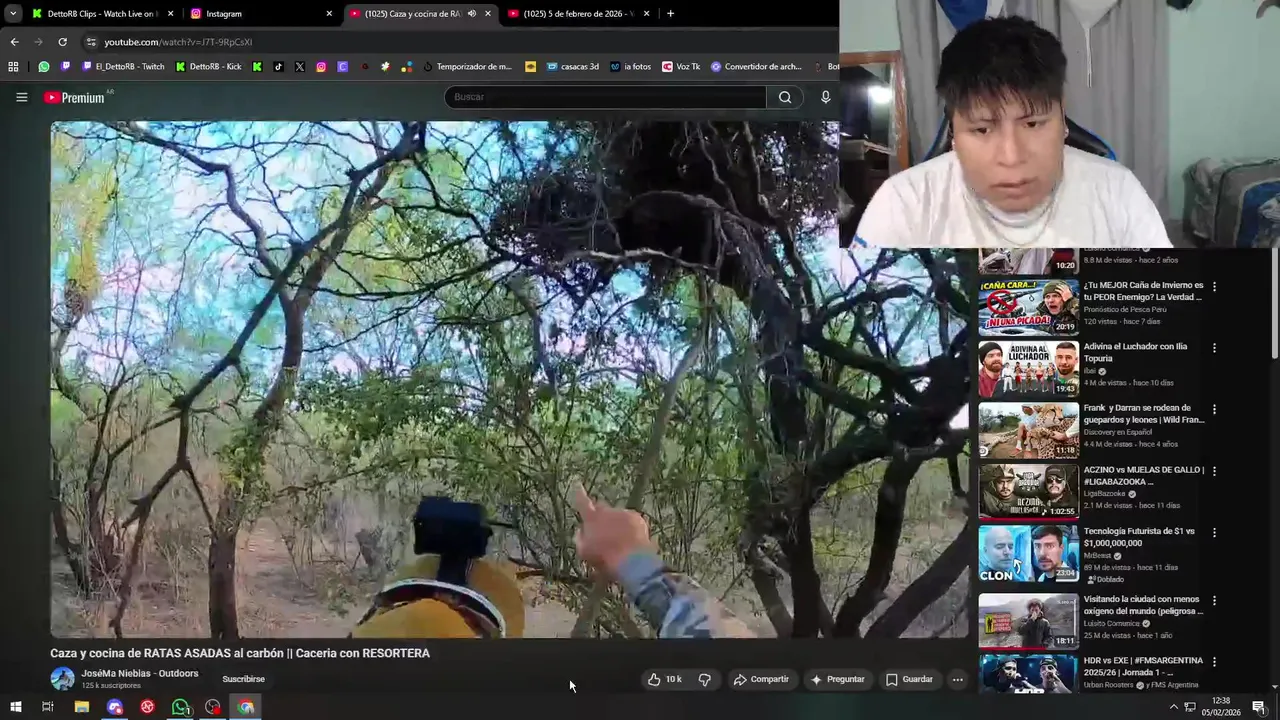This screenshot has width=1280, height=720.
Task: Open Chrome from the taskbar
Action: coord(246,707)
